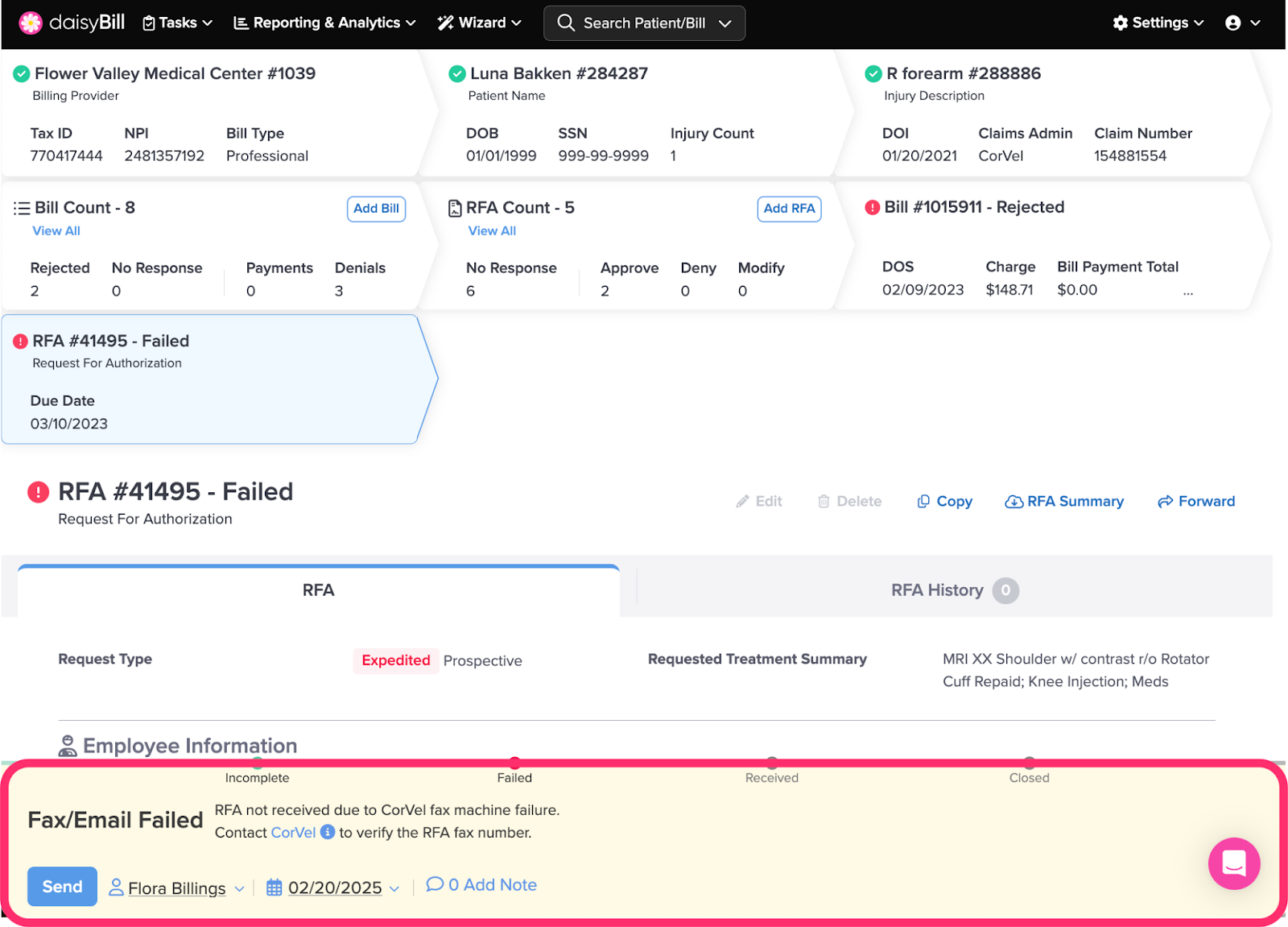Open the Settings menu

pos(1158,23)
